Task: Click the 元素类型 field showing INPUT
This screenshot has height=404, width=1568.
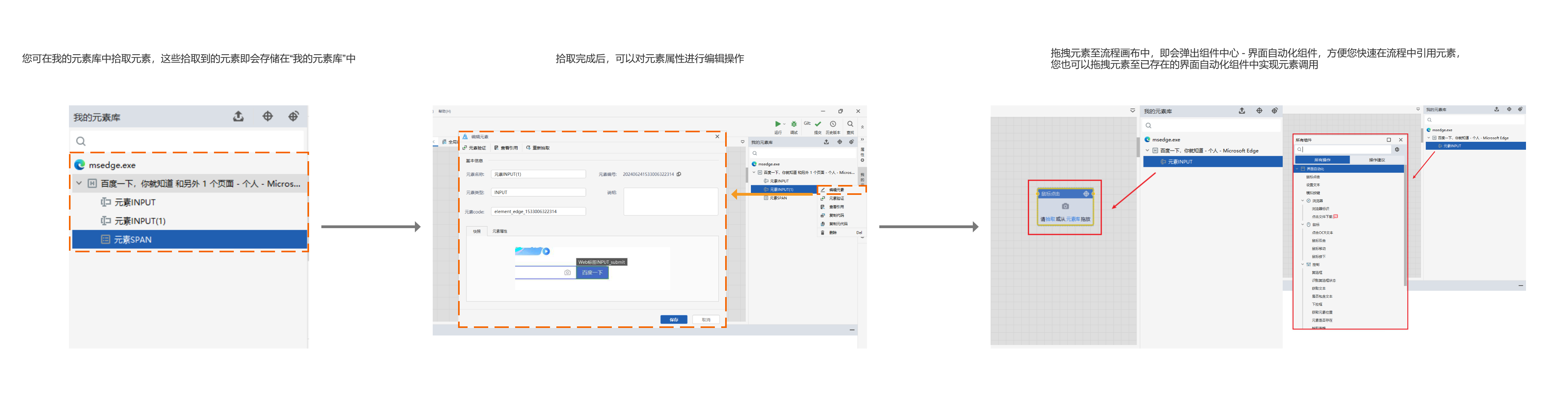Action: [538, 192]
